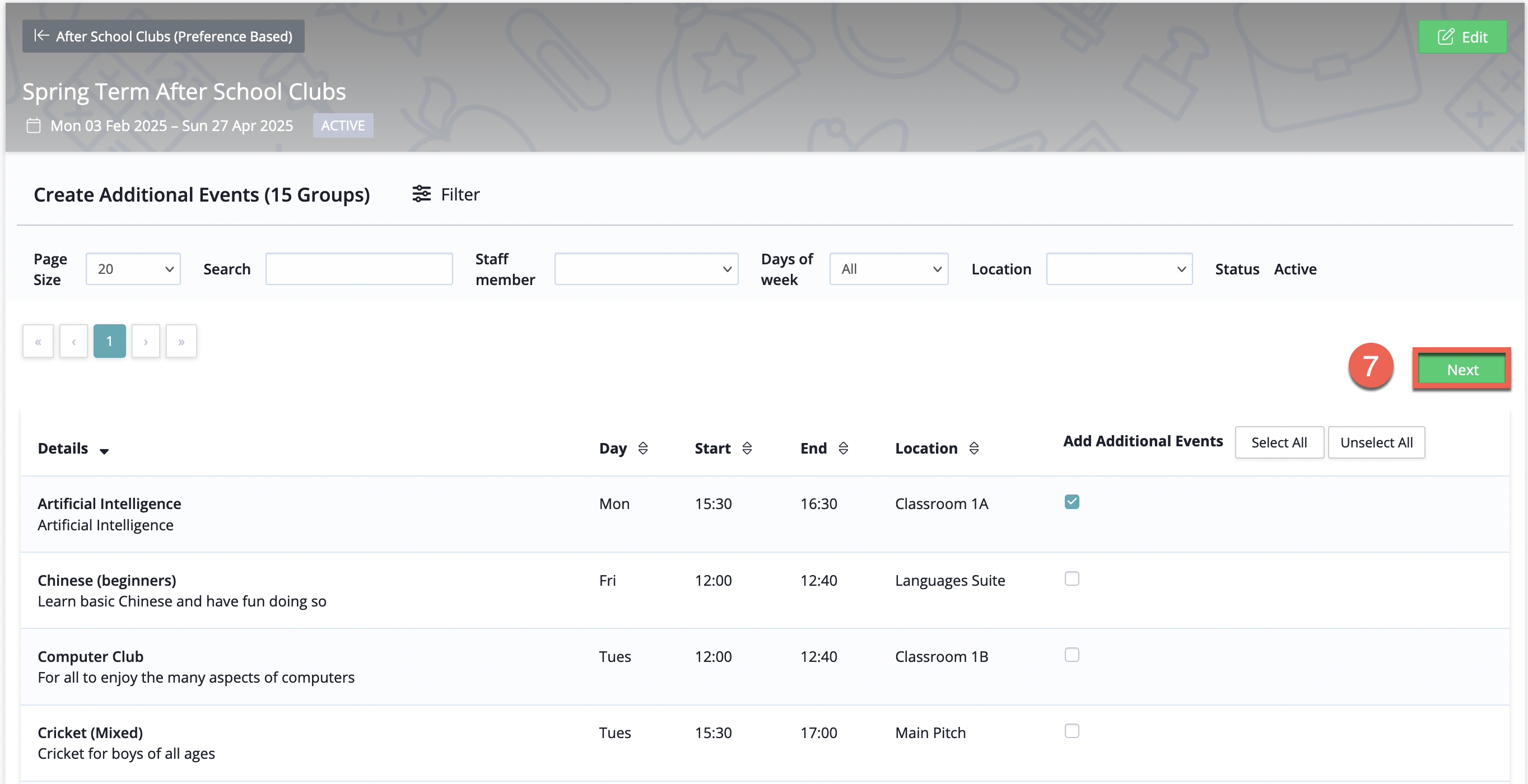Click the Start column sort icon
The image size is (1528, 784).
point(747,449)
